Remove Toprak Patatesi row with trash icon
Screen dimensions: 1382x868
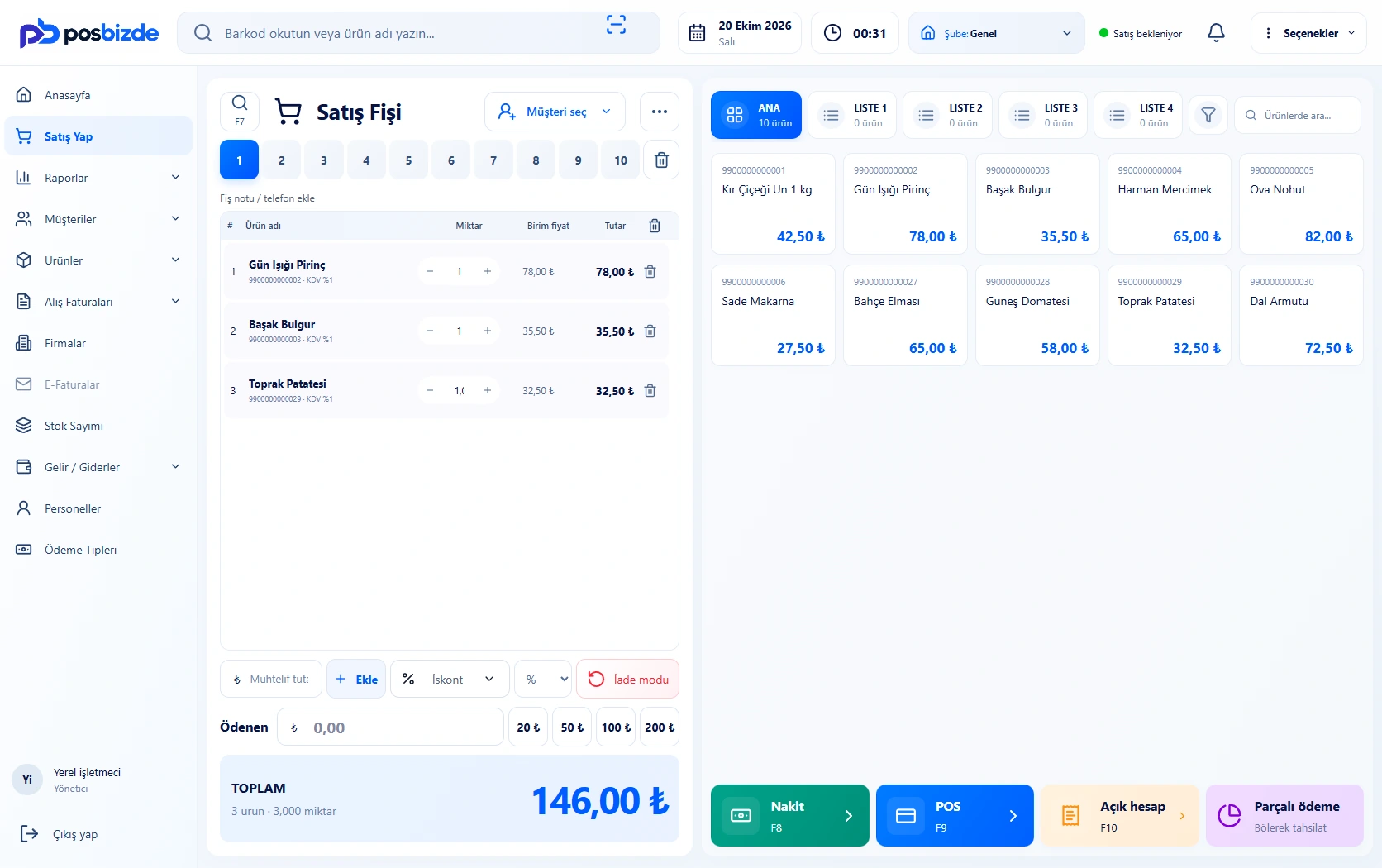[650, 391]
